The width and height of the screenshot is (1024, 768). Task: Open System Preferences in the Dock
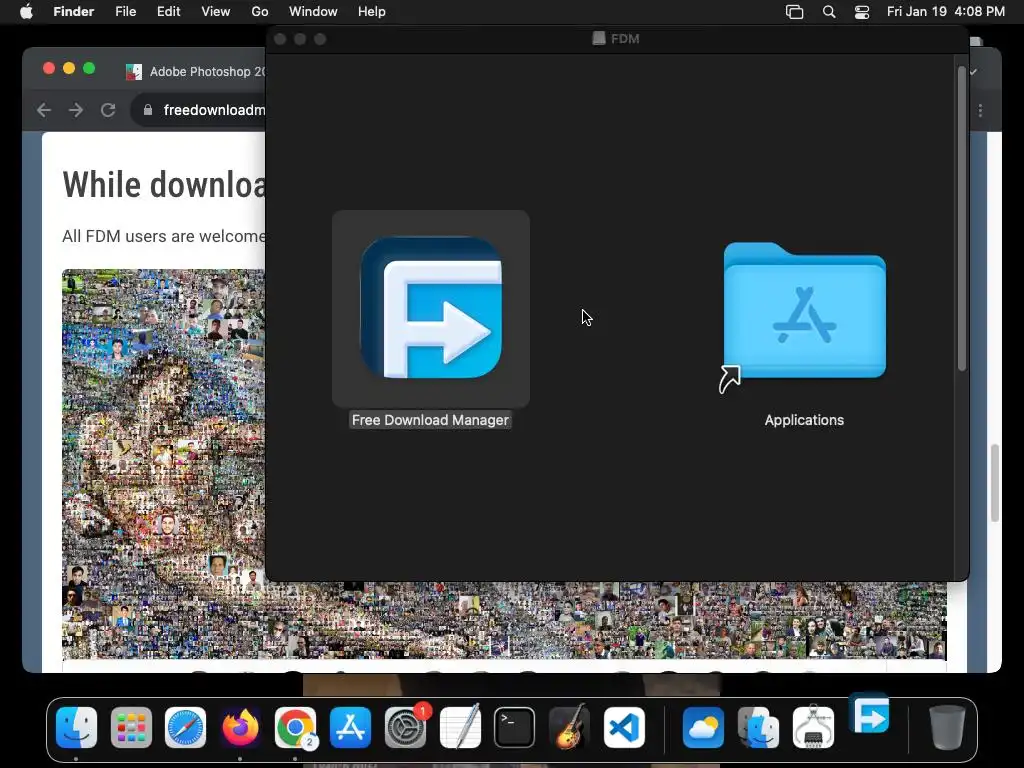coord(406,727)
